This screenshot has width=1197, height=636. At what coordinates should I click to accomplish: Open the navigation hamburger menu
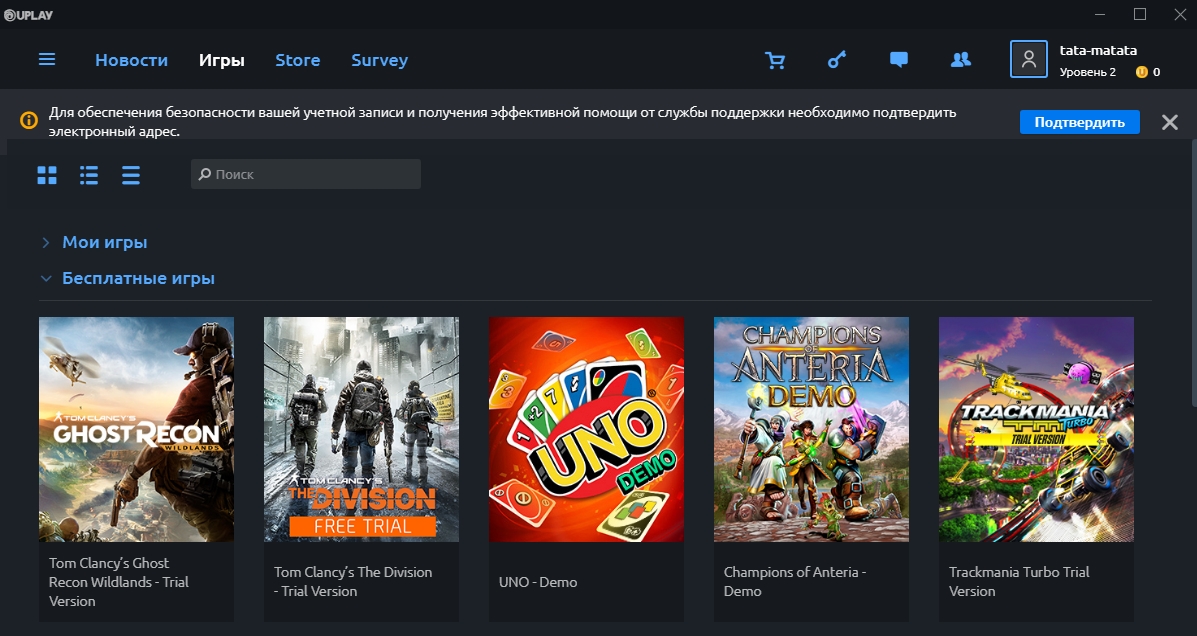pyautogui.click(x=46, y=59)
